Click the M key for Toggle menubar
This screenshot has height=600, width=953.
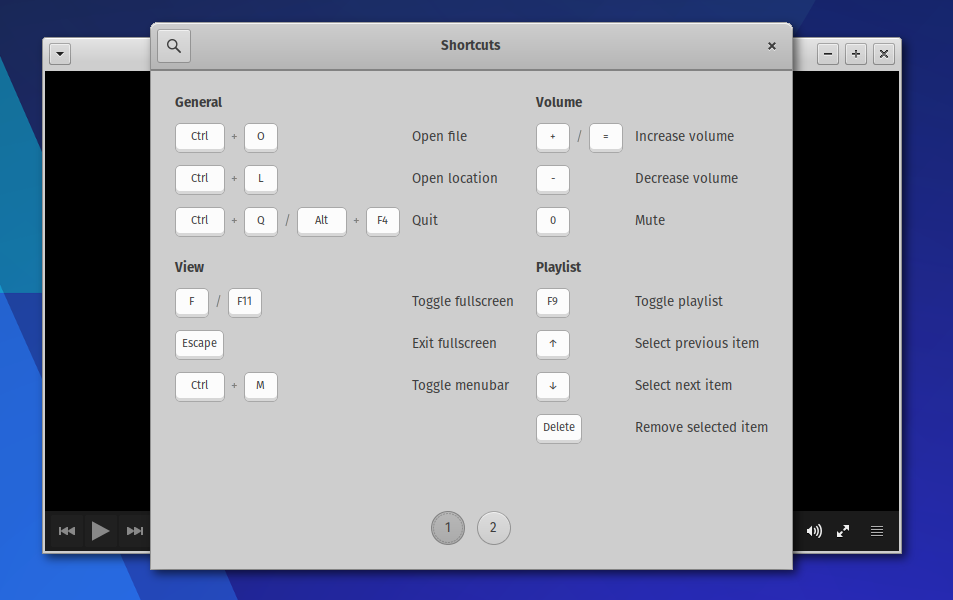(260, 386)
